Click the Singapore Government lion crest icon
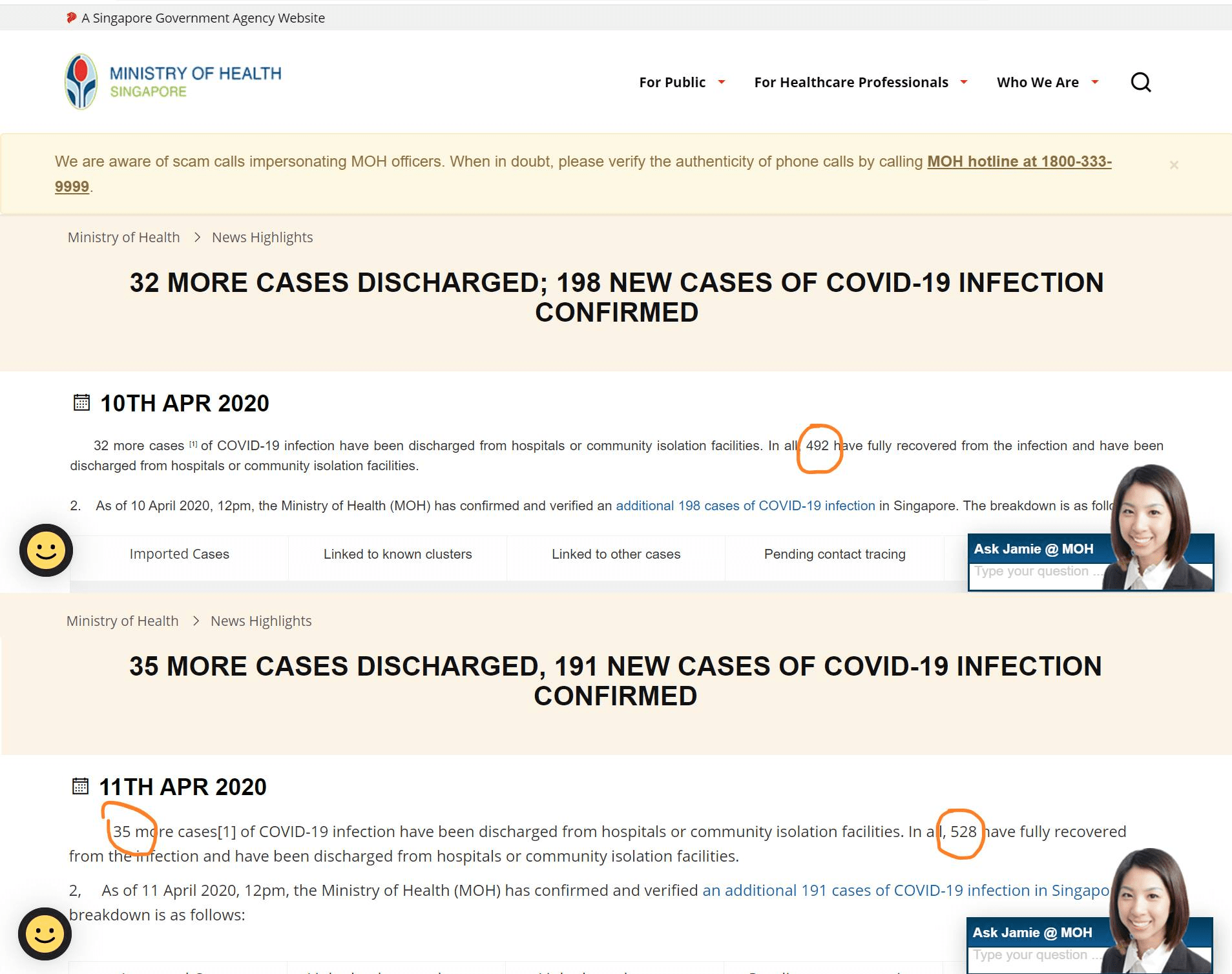Viewport: 1232px width, 974px height. [x=72, y=17]
